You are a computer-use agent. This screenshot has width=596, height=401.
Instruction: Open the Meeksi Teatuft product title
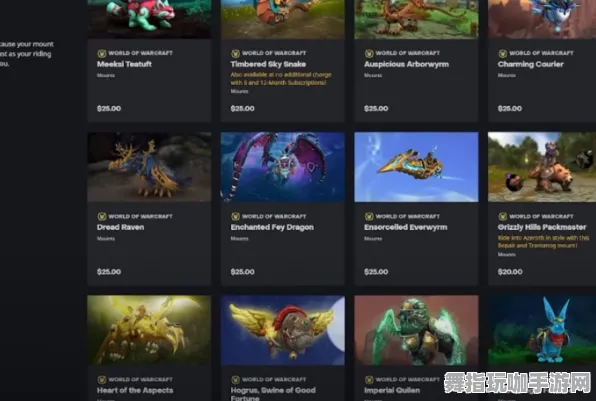[124, 64]
